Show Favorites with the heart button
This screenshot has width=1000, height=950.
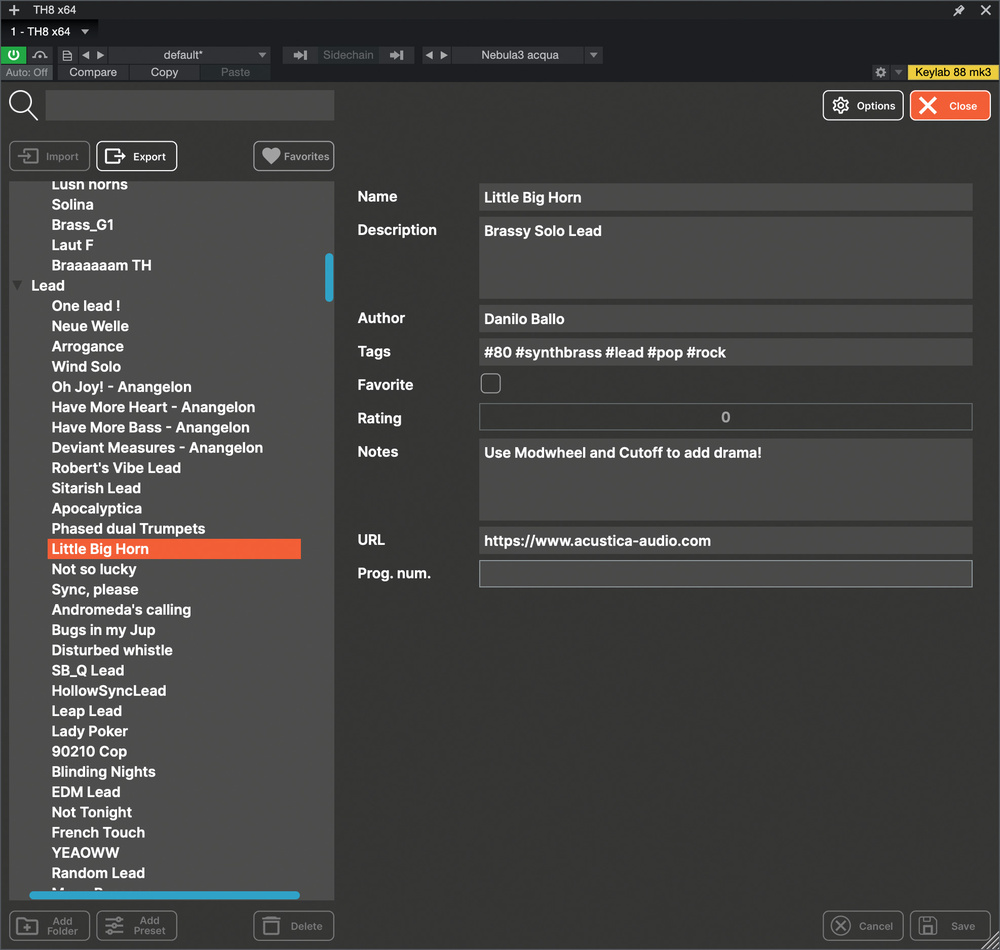(x=294, y=156)
